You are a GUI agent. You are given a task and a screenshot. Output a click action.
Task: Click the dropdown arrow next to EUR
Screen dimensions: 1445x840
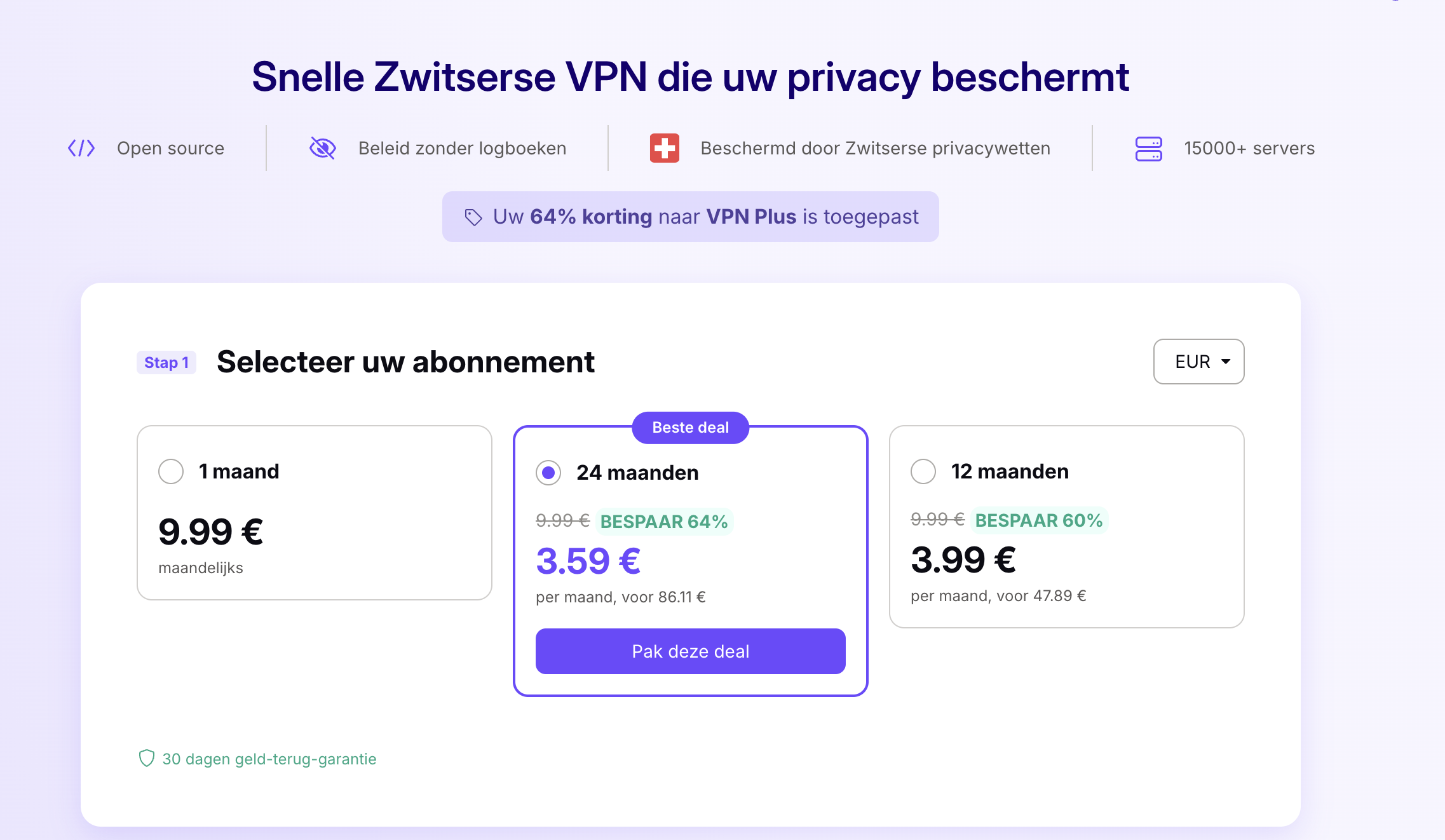pyautogui.click(x=1226, y=362)
